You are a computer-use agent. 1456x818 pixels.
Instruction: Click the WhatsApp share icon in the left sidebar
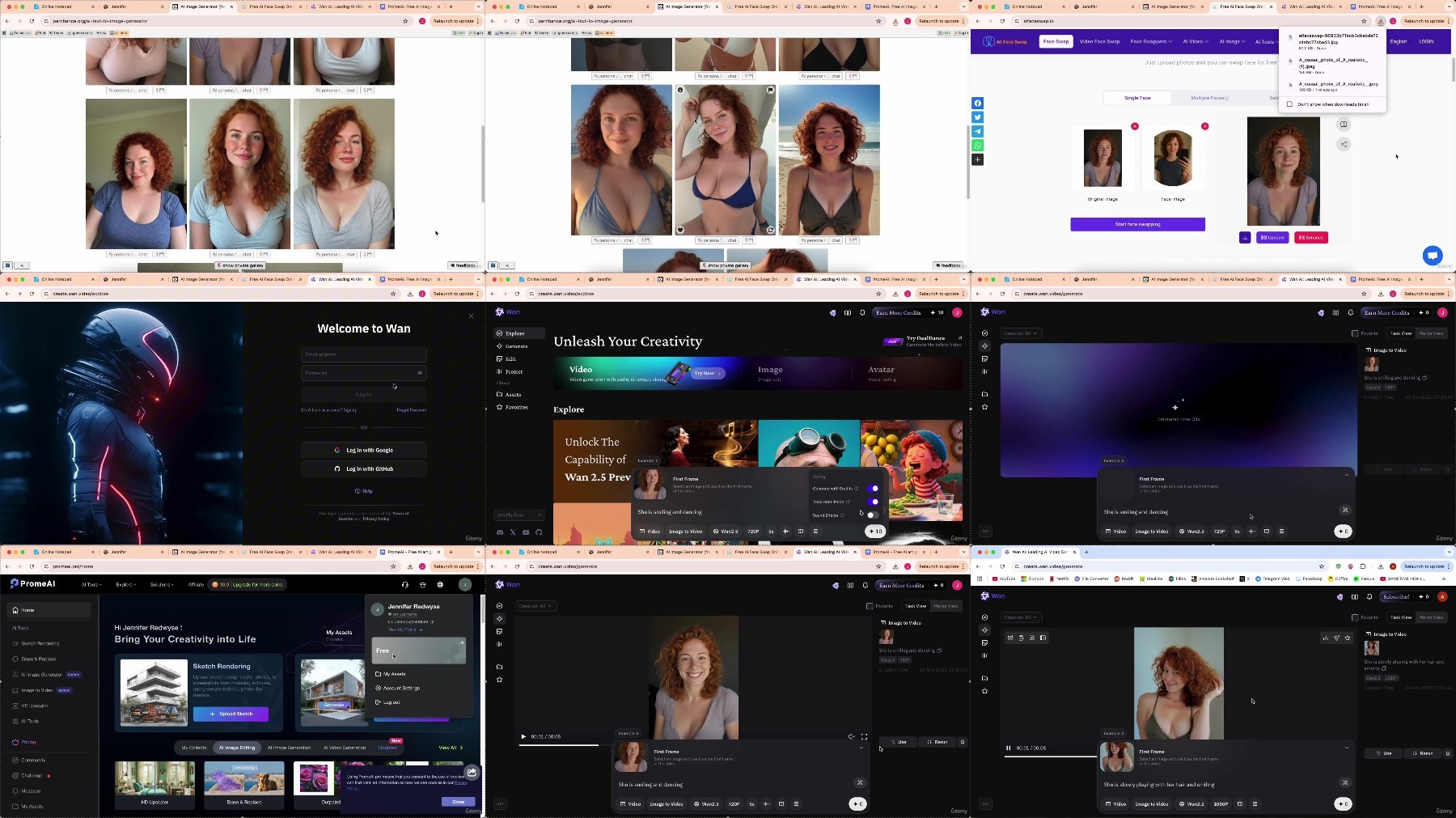[x=977, y=146]
